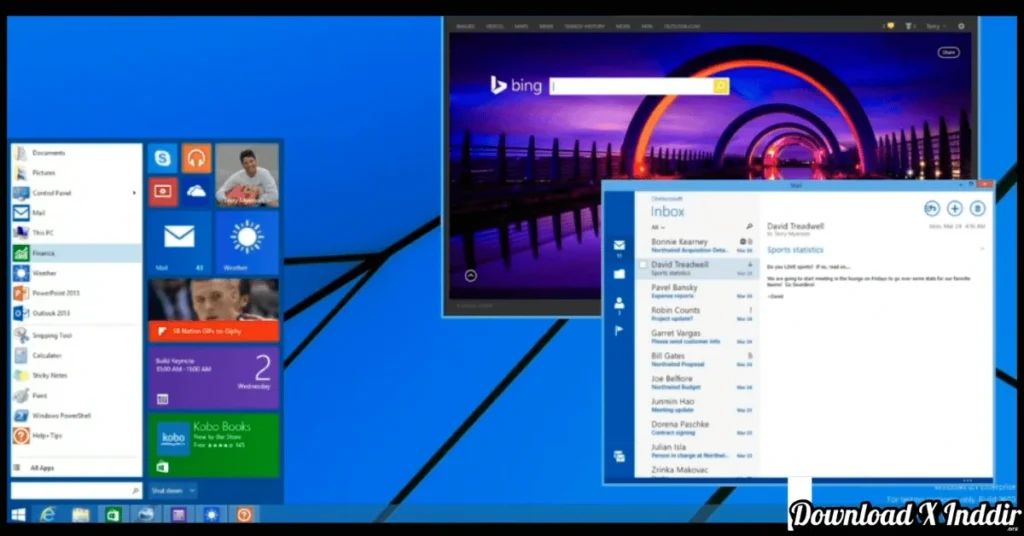
Task: Open Garret Vargas' email
Action: point(698,337)
